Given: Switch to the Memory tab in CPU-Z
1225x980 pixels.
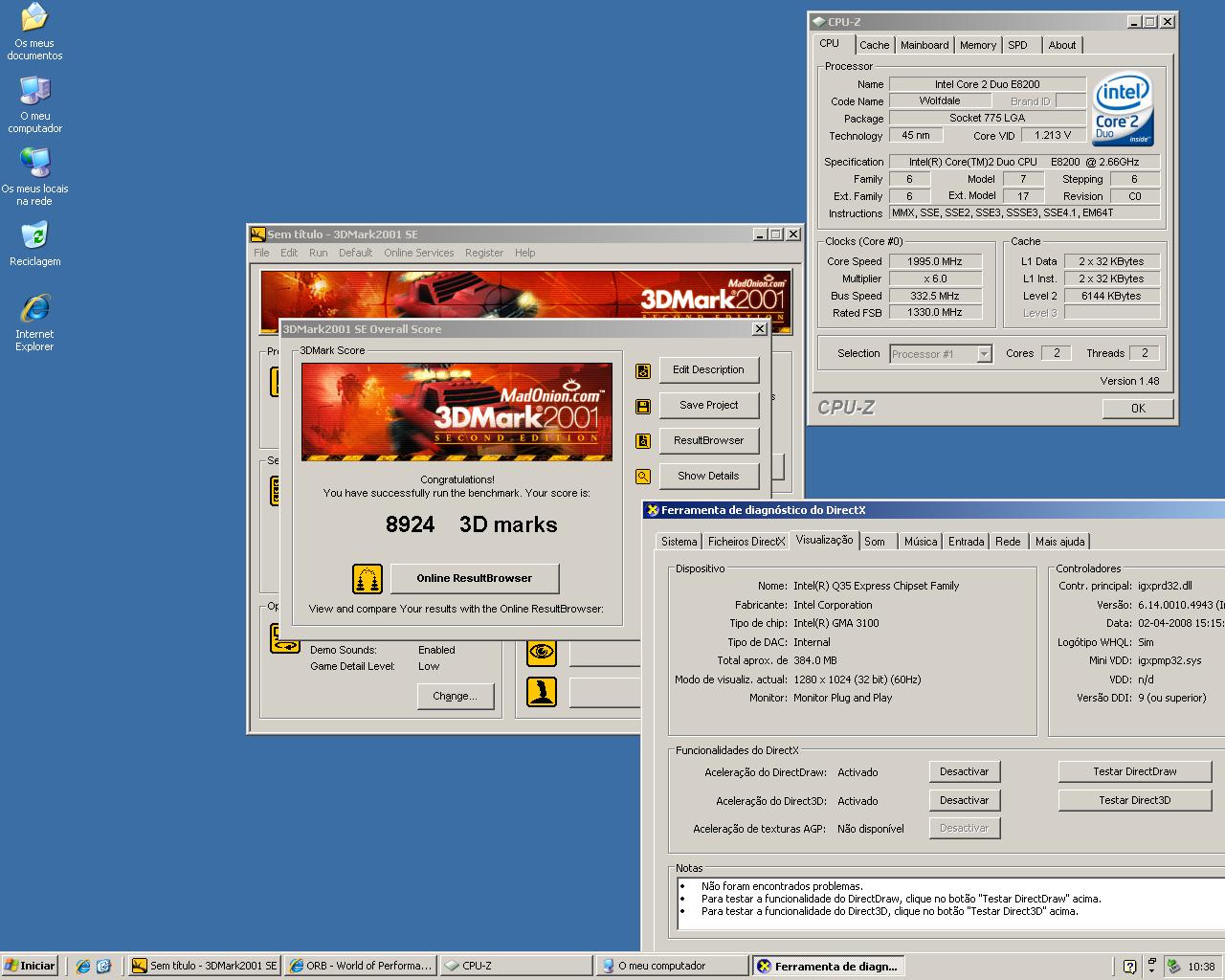Looking at the screenshot, I should pos(978,45).
